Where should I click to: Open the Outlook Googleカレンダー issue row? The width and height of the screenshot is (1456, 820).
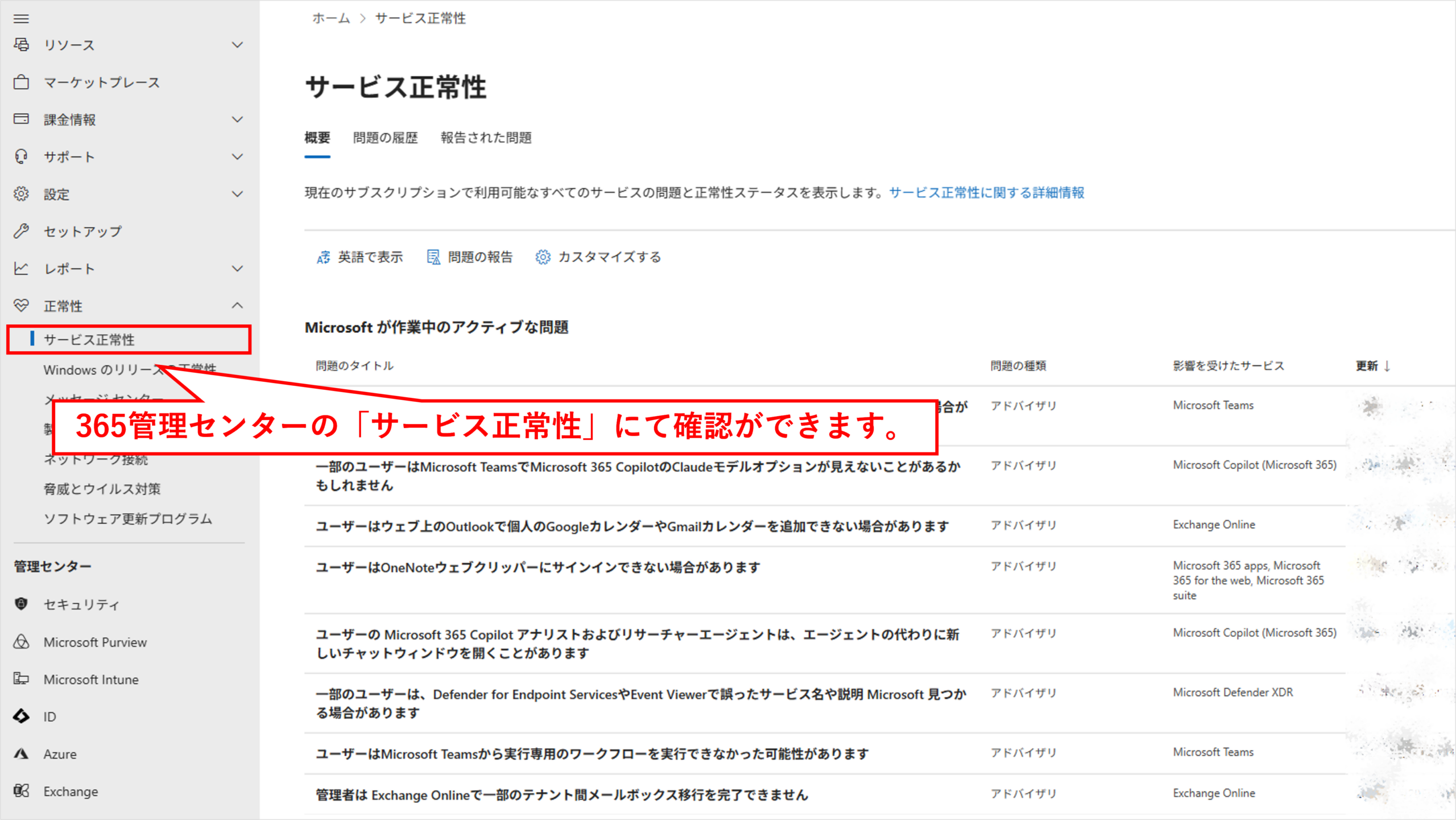(x=632, y=526)
